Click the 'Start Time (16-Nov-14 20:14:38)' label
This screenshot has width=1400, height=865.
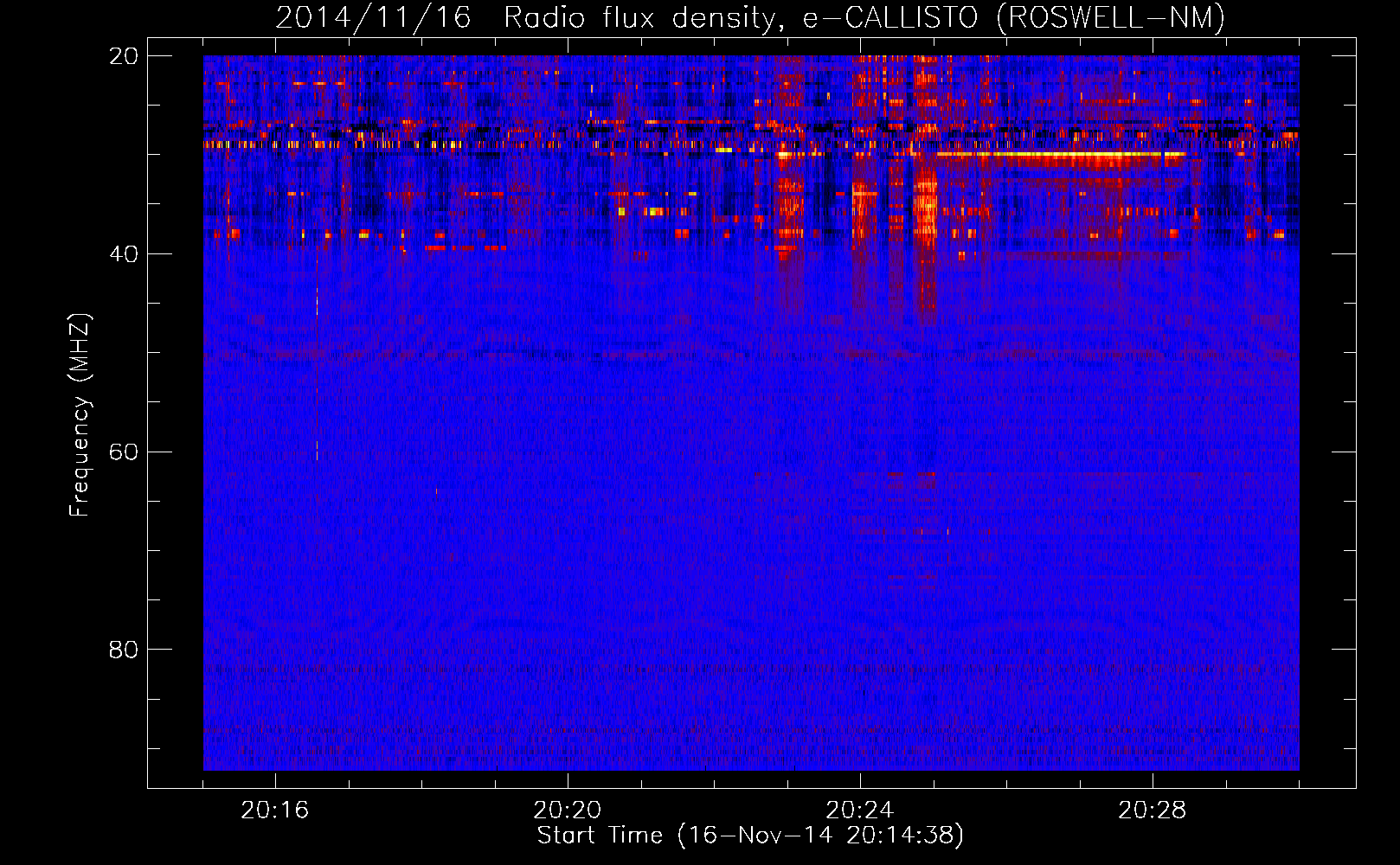tap(750, 836)
